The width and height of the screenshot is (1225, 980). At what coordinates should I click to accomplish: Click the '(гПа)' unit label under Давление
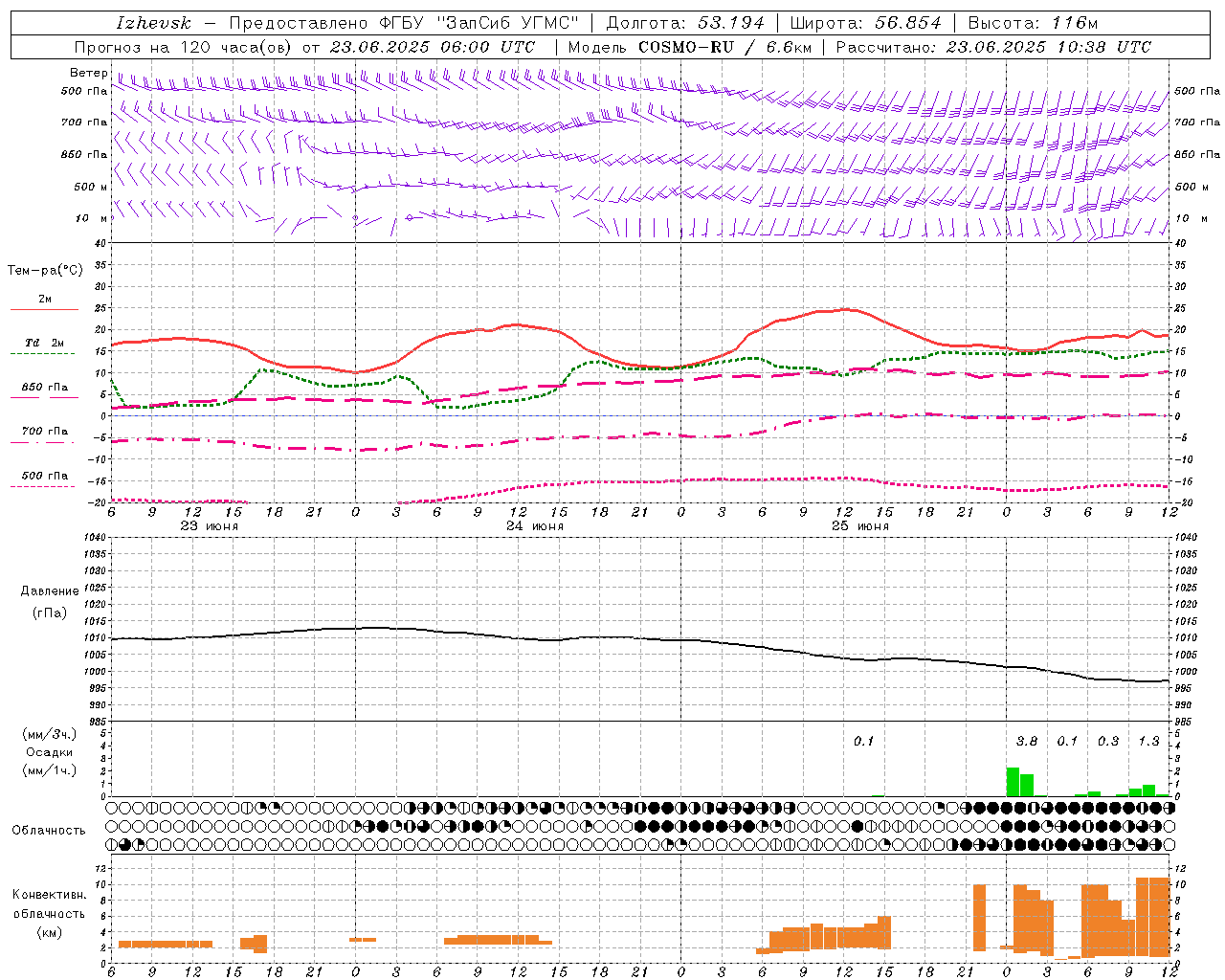50,612
